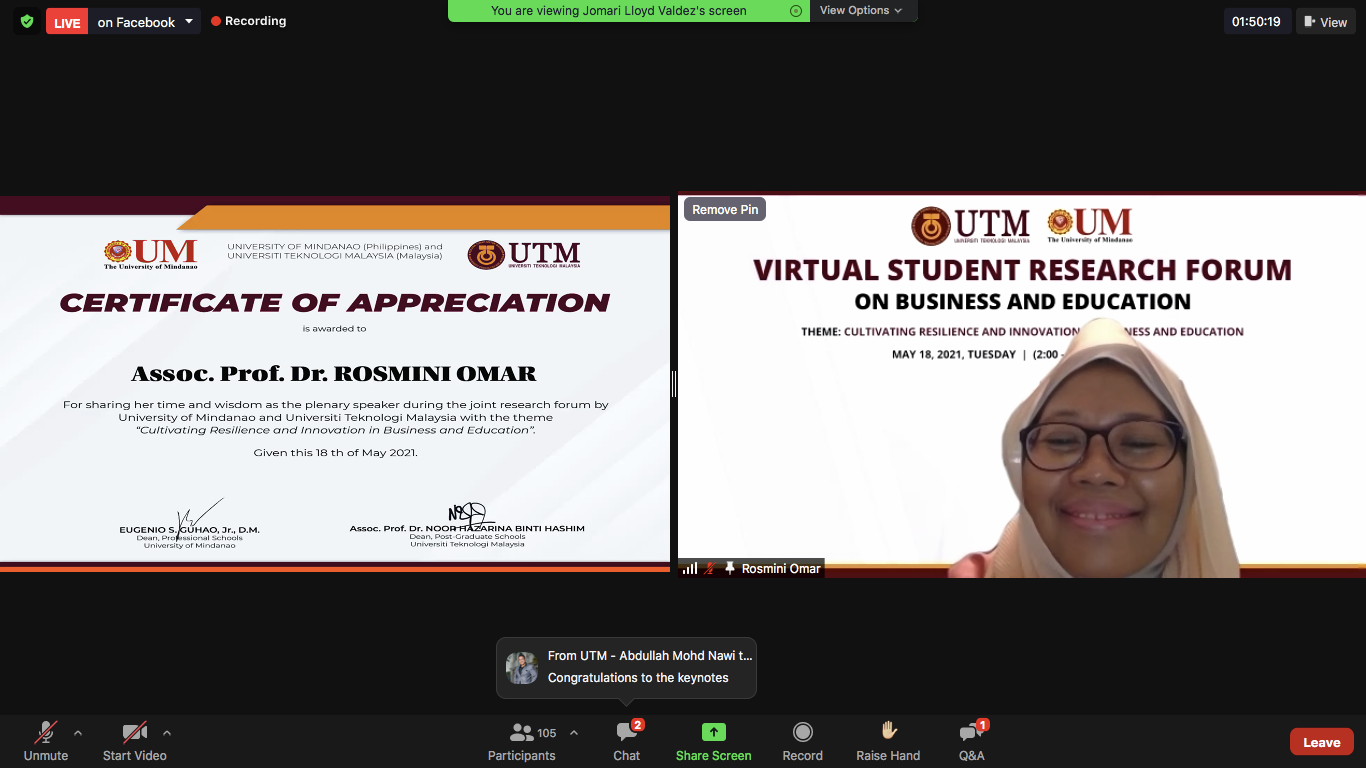
Task: Start the video camera
Action: (x=135, y=742)
